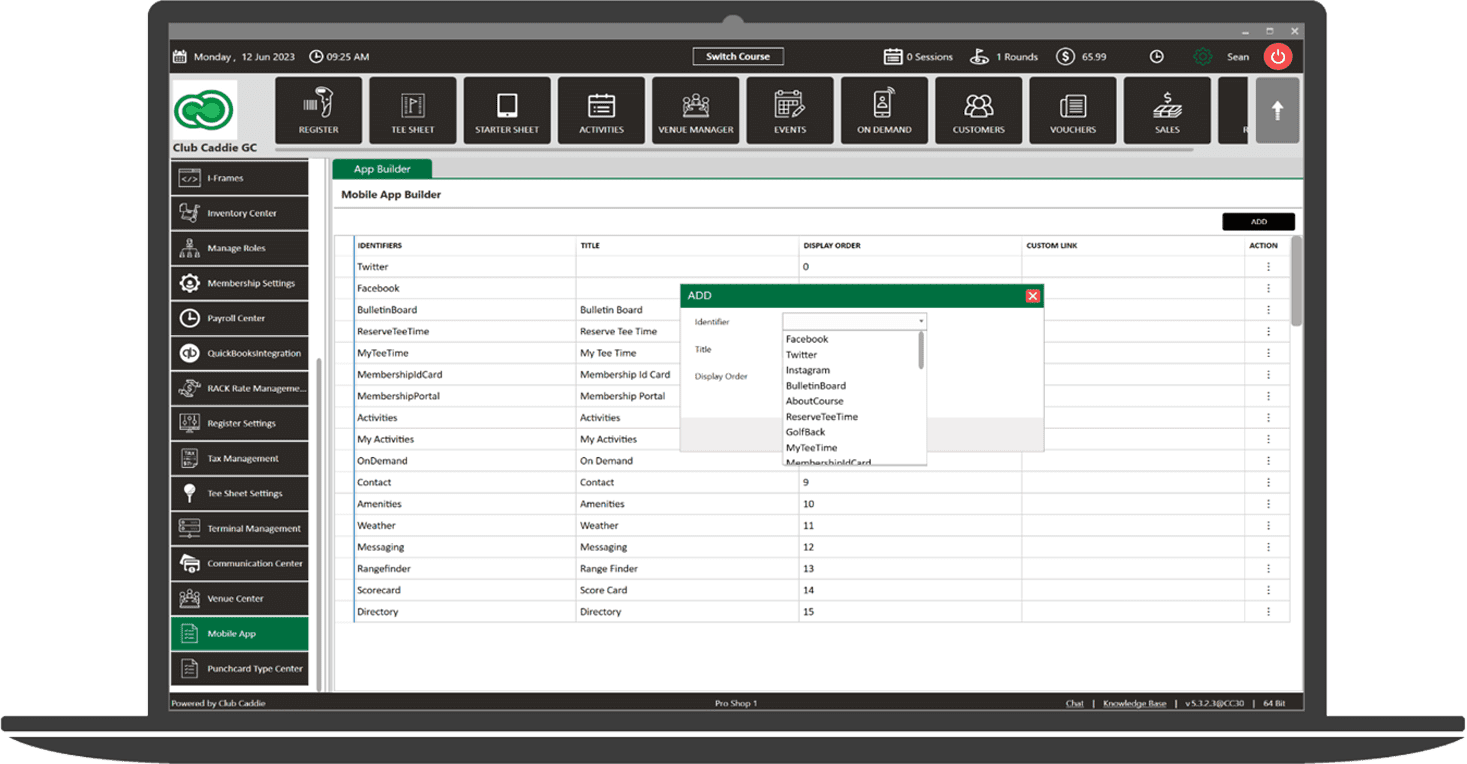
Task: Open the Events module
Action: [790, 110]
